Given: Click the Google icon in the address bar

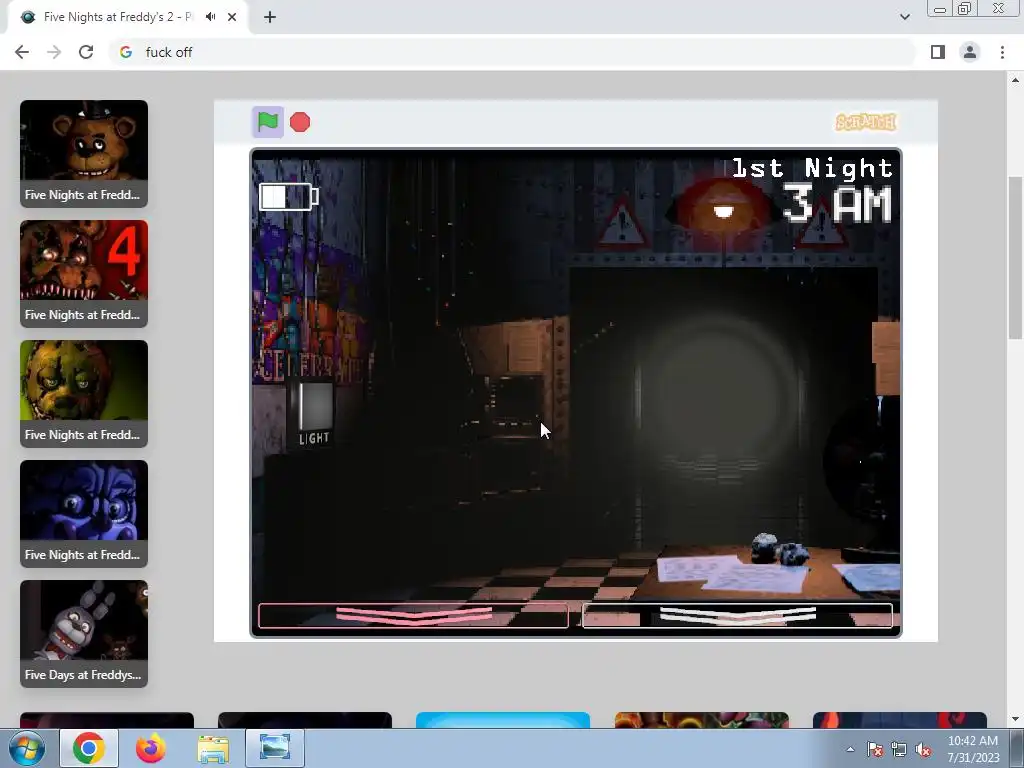Looking at the screenshot, I should [126, 52].
